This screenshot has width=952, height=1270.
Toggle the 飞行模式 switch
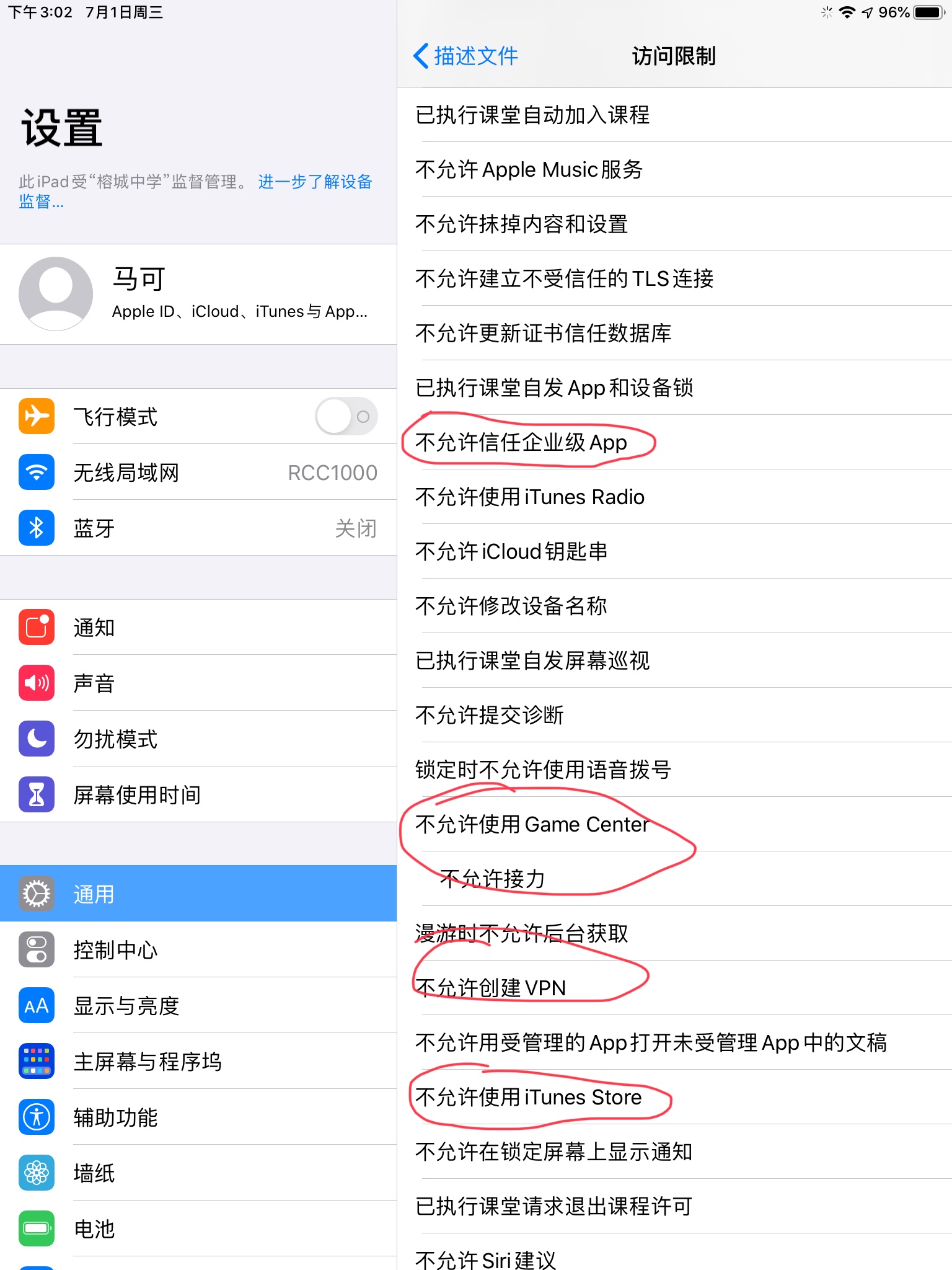pos(346,416)
